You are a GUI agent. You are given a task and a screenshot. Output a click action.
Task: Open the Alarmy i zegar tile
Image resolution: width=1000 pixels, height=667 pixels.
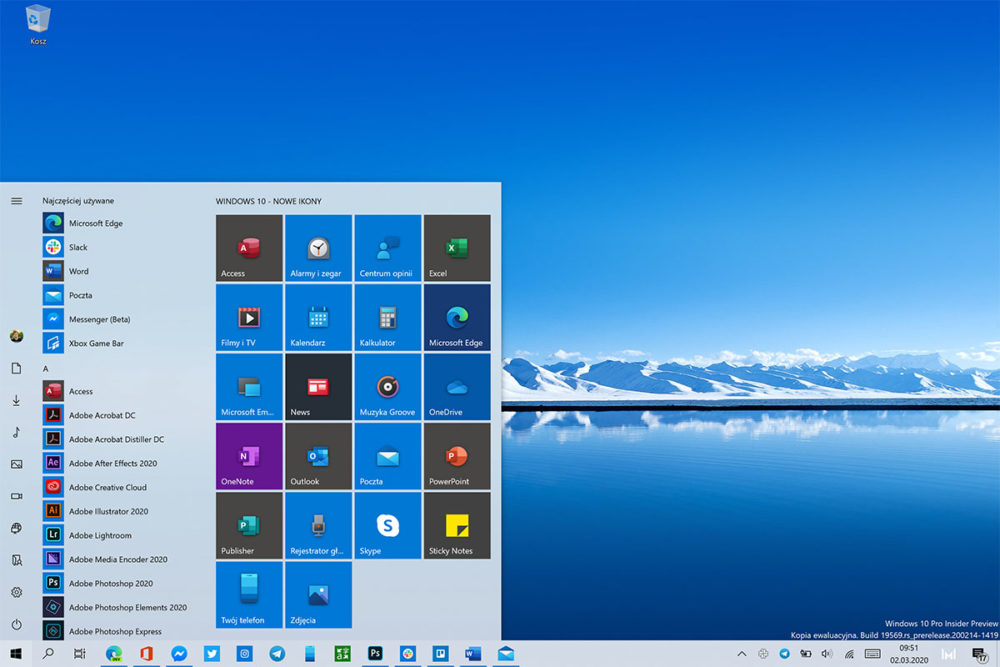click(318, 248)
